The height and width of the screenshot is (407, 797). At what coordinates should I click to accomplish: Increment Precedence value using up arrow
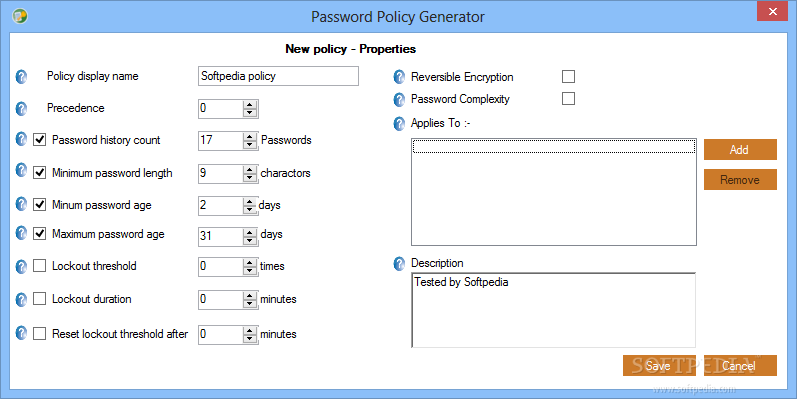click(250, 104)
